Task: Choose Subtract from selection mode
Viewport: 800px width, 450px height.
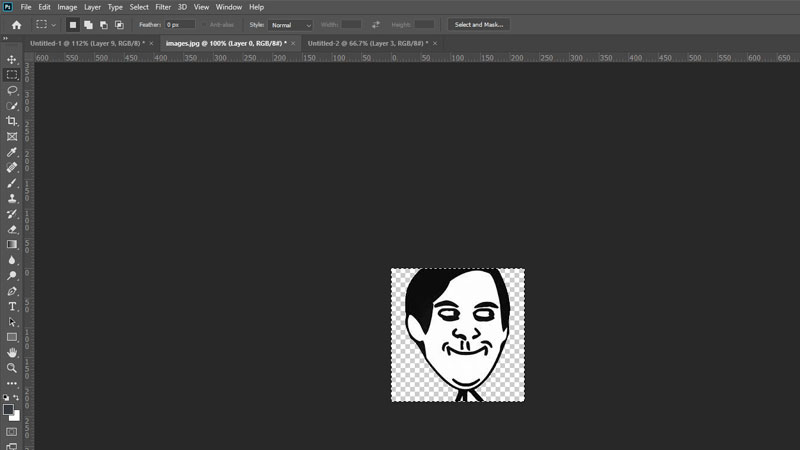Action: pos(104,24)
